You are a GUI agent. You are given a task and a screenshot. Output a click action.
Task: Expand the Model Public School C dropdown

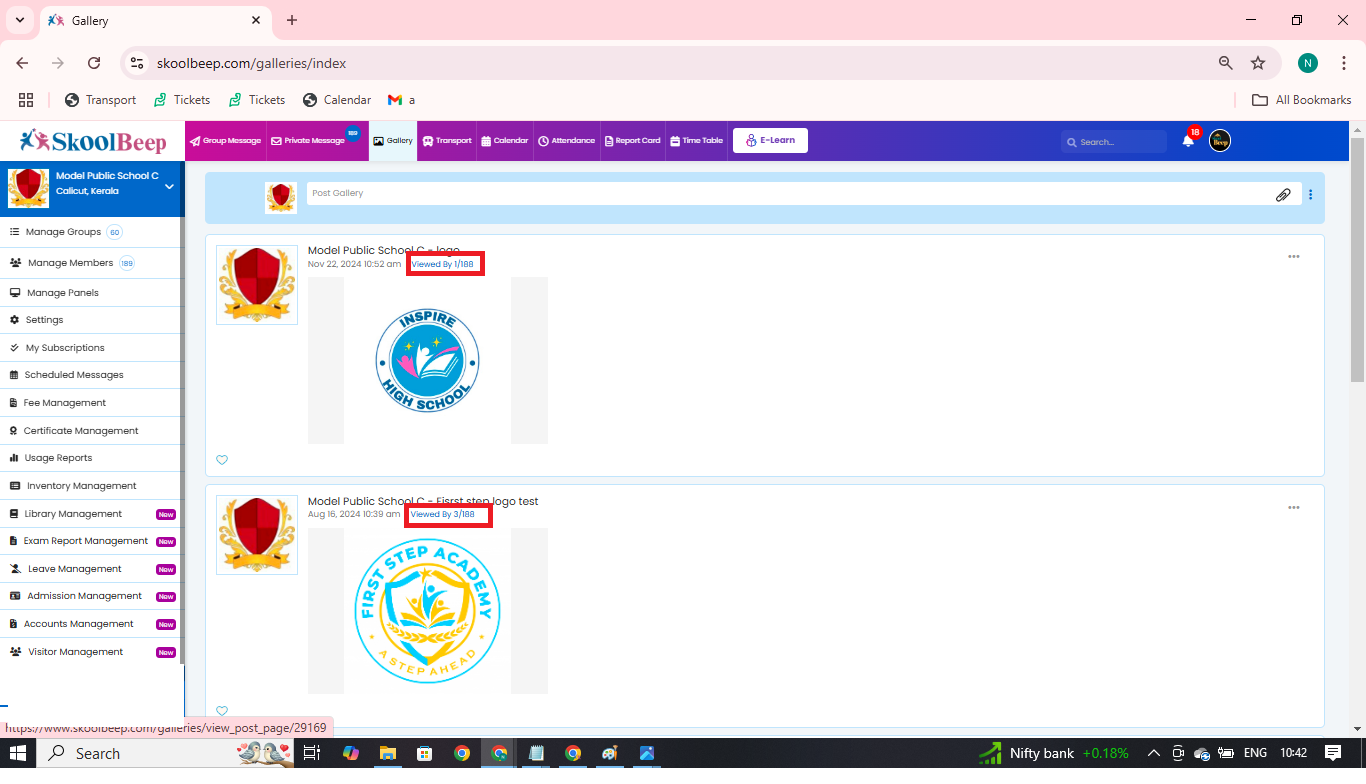pos(169,187)
